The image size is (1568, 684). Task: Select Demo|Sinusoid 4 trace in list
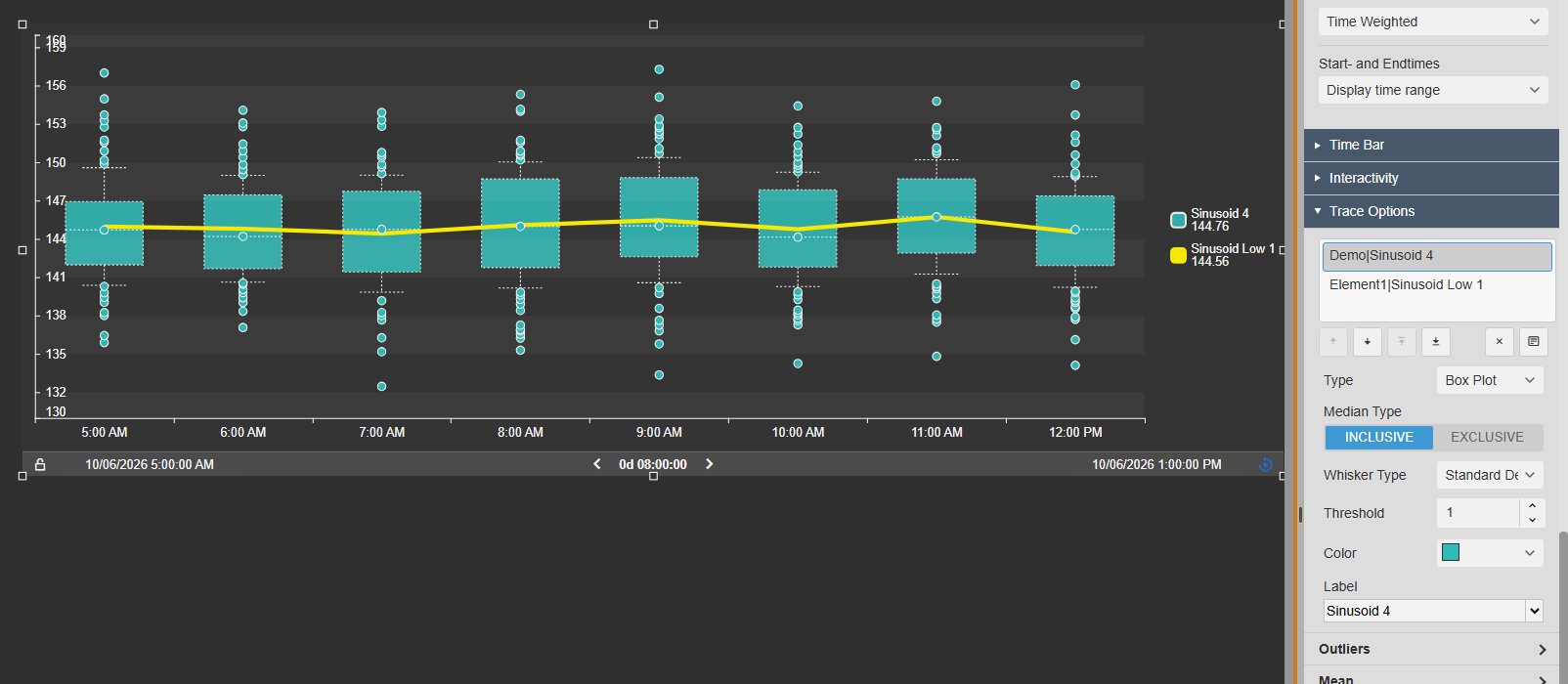pyautogui.click(x=1437, y=256)
